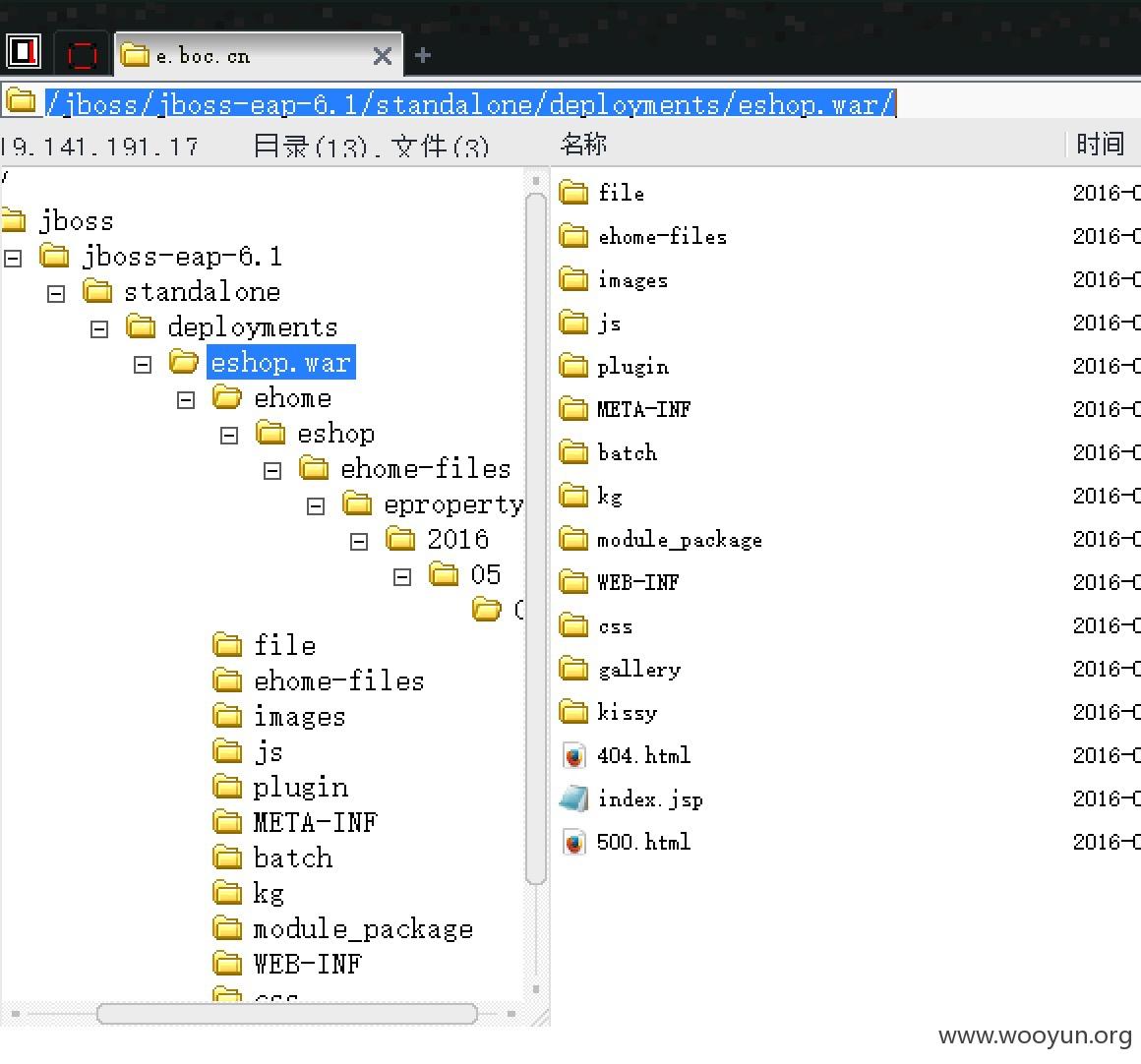Collapse the 05 tree node
This screenshot has height=1064, width=1141.
click(402, 577)
